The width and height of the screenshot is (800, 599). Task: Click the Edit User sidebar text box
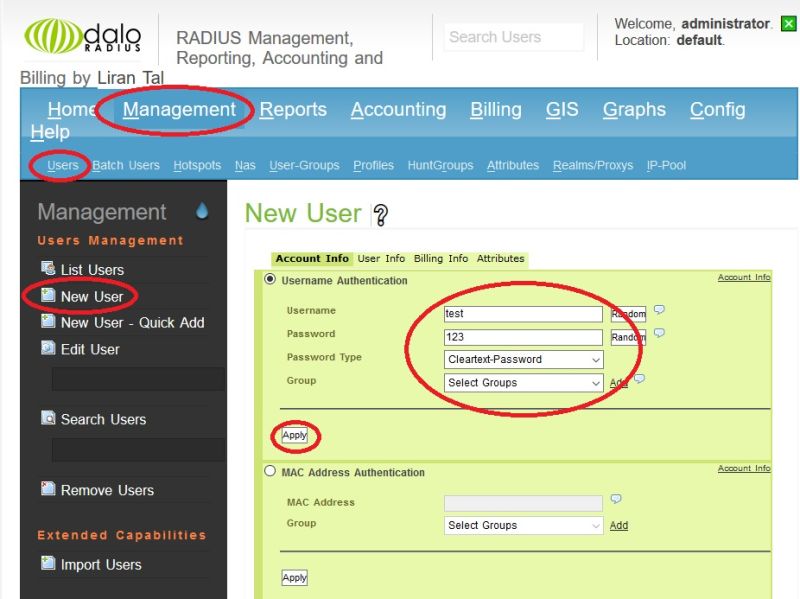click(138, 379)
